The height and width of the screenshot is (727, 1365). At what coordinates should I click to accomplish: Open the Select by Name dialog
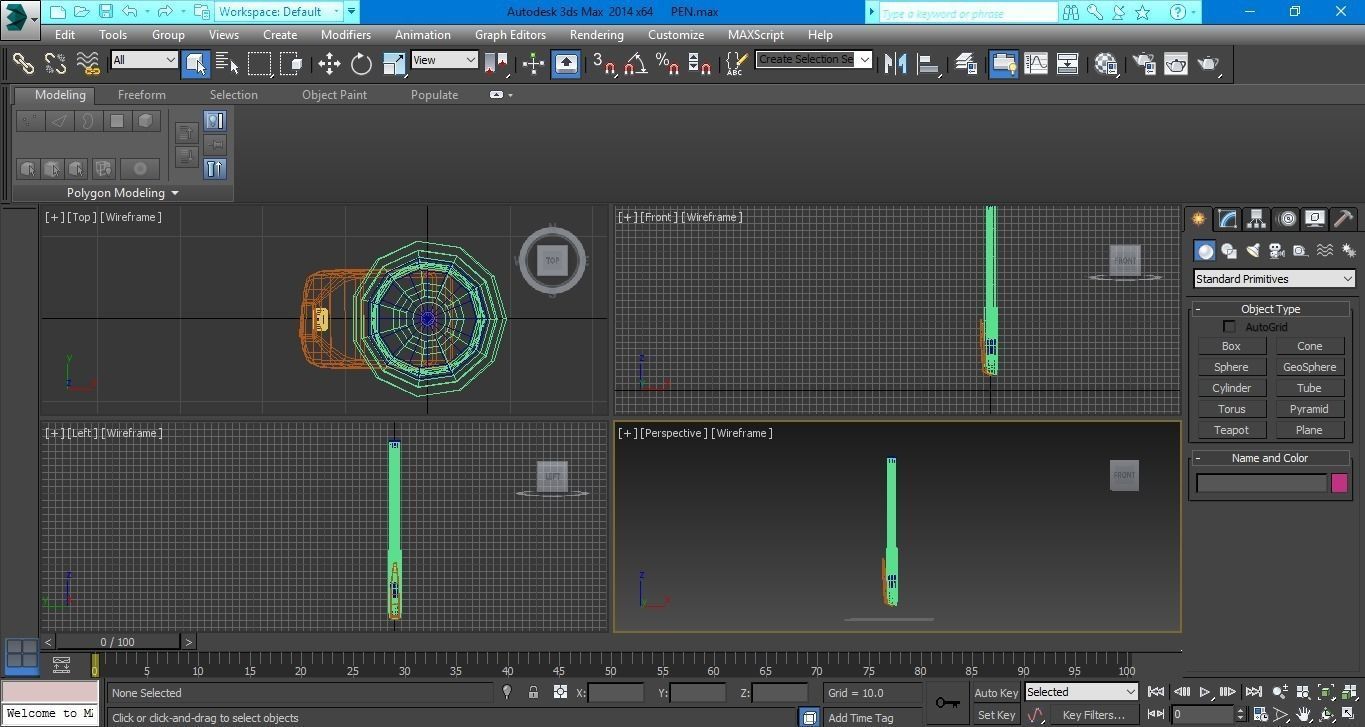pyautogui.click(x=227, y=64)
